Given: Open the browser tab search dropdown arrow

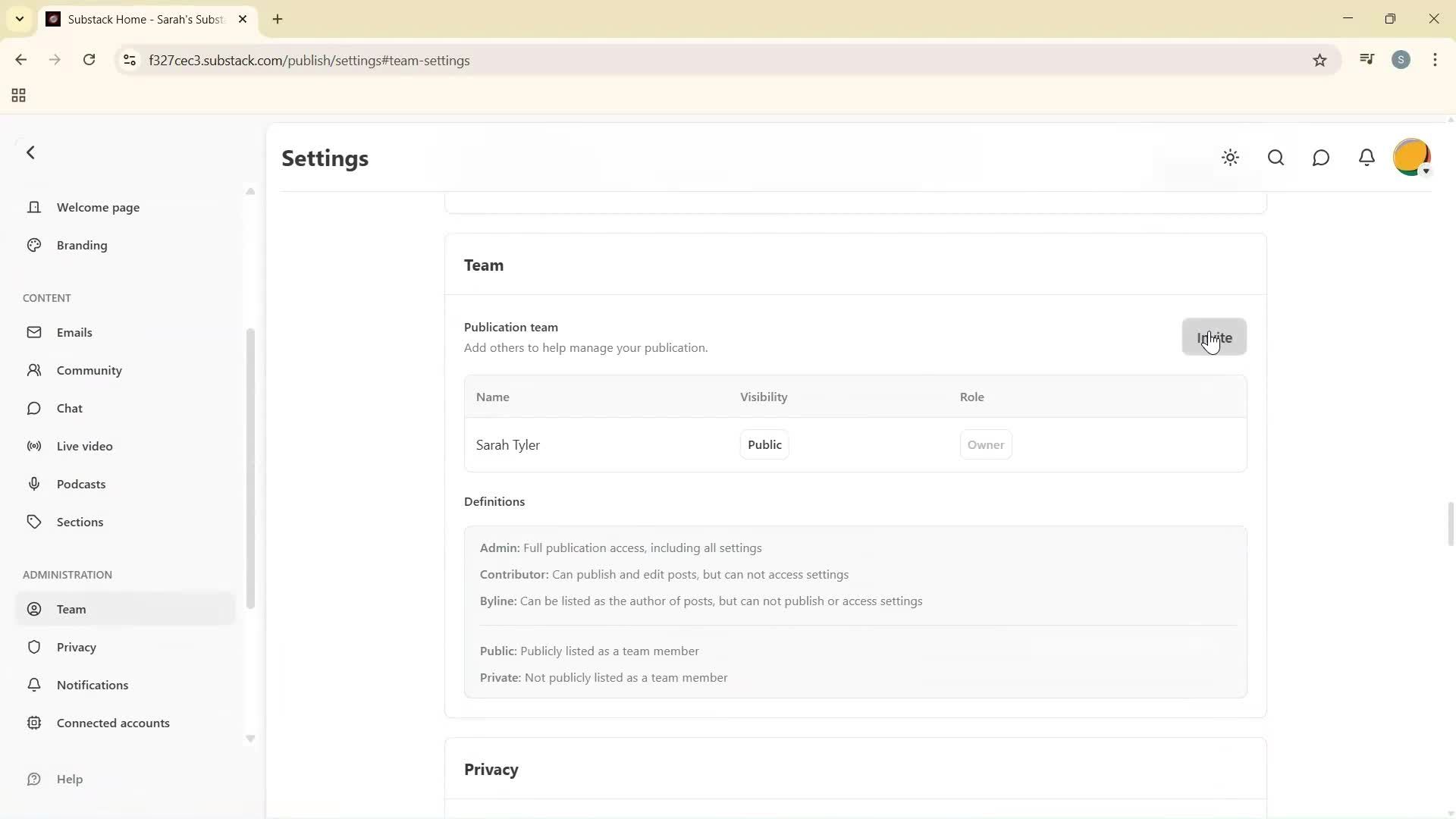Looking at the screenshot, I should coord(20,19).
